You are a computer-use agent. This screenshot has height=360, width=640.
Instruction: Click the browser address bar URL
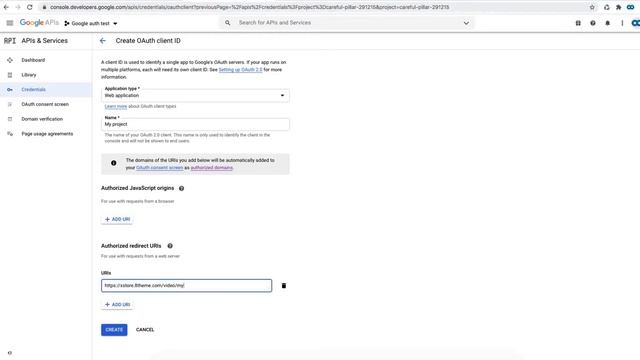pyautogui.click(x=249, y=7)
